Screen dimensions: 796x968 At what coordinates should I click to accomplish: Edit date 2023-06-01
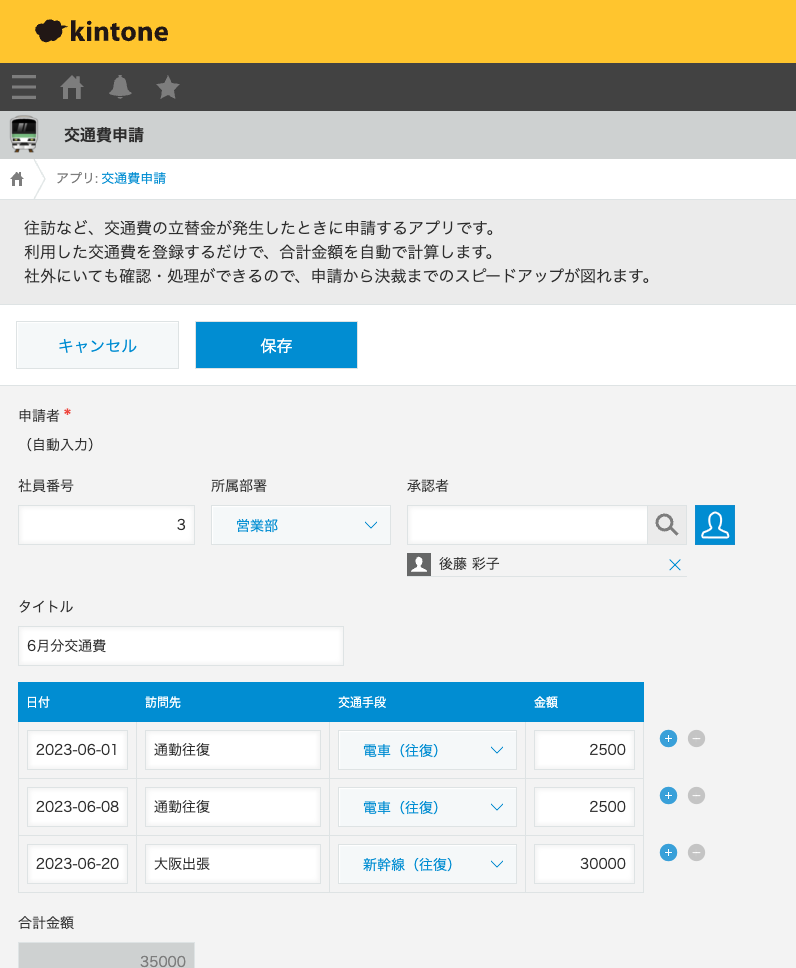77,749
